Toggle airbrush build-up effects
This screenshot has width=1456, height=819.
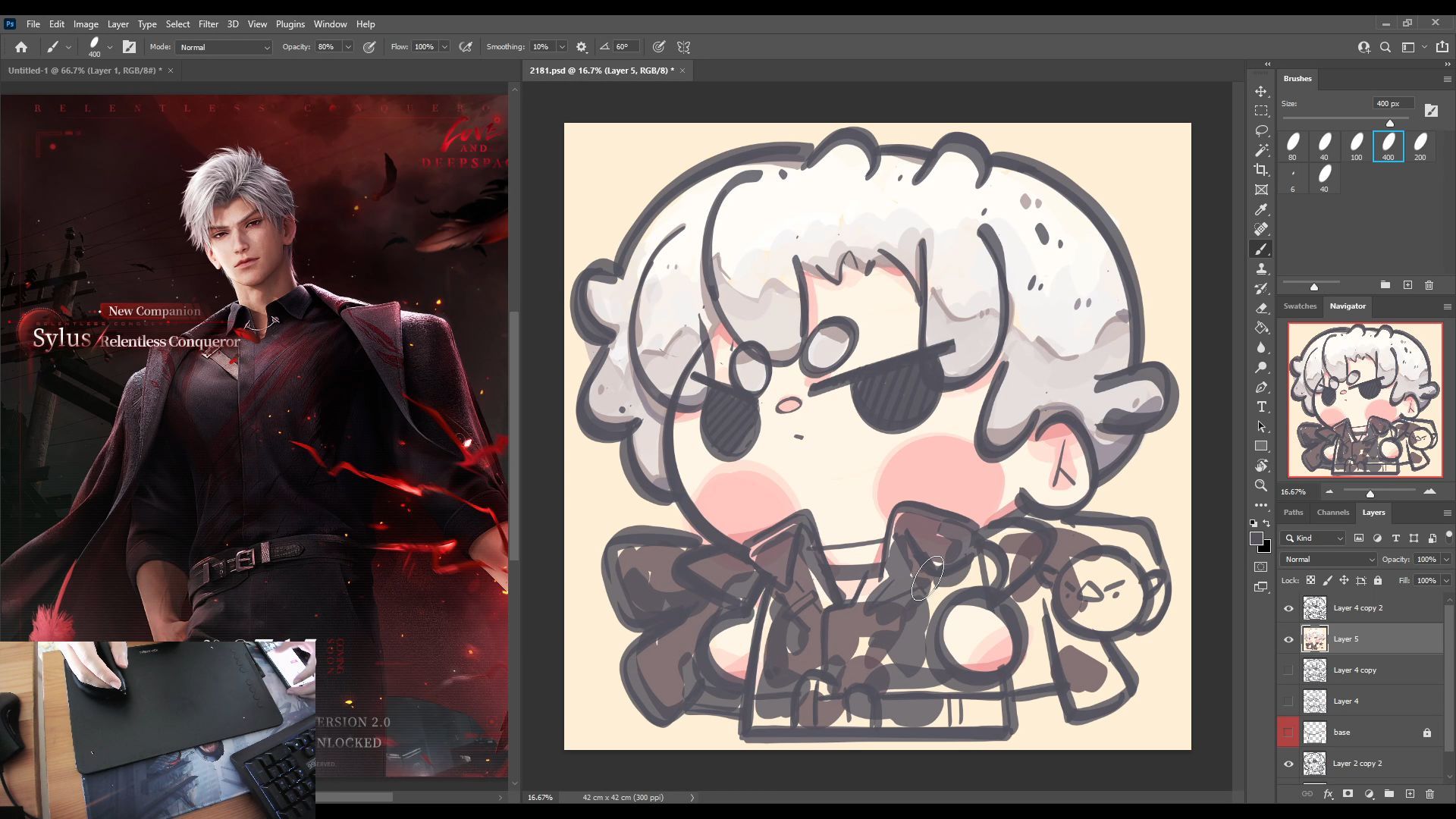466,47
